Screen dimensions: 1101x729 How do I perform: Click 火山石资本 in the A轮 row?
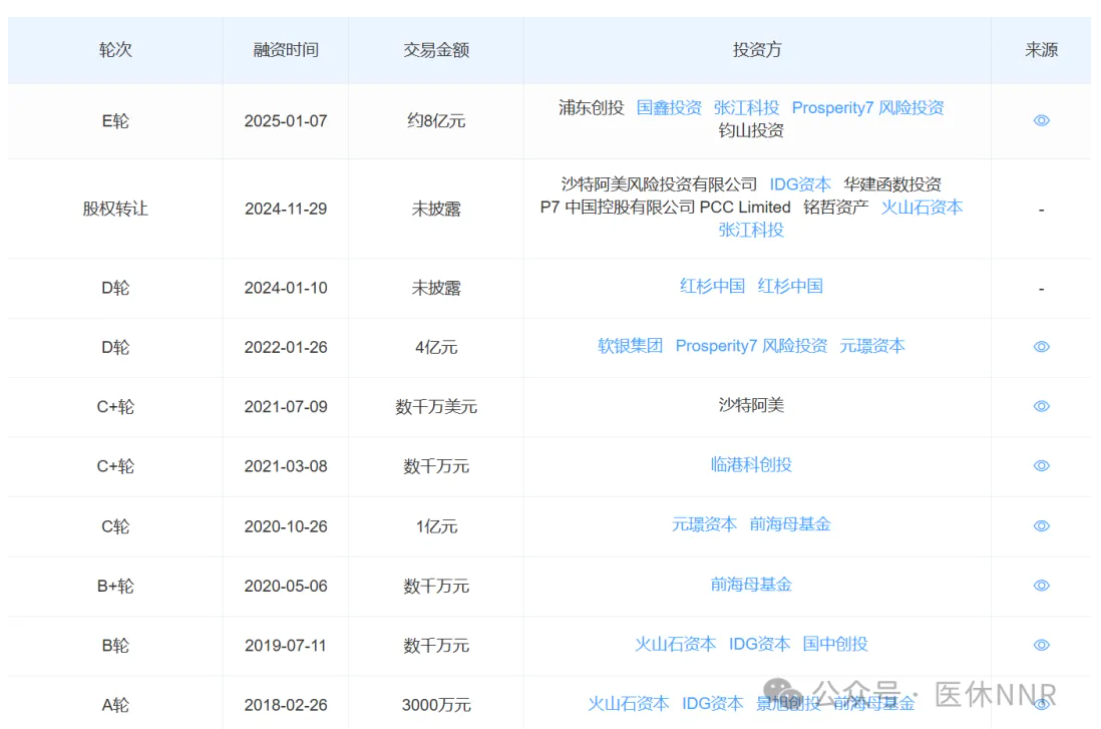[628, 704]
